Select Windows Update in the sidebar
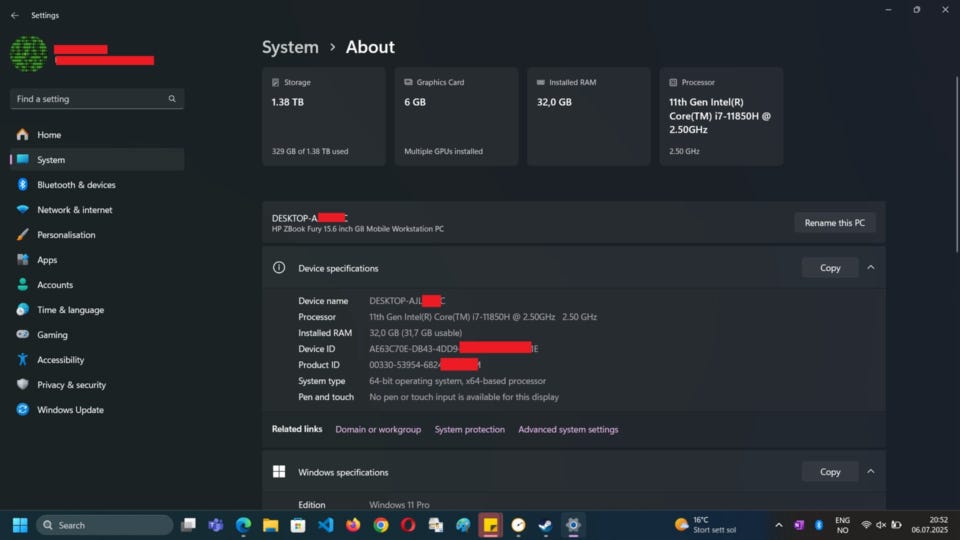The height and width of the screenshot is (540, 960). (70, 410)
